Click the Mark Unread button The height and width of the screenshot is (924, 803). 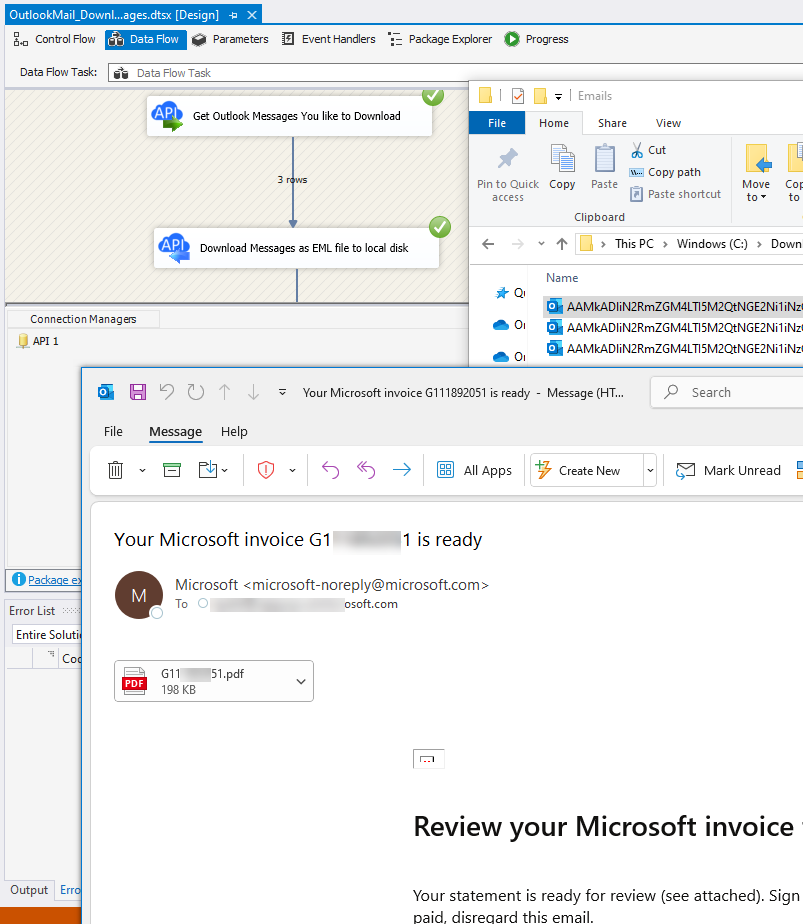728,470
